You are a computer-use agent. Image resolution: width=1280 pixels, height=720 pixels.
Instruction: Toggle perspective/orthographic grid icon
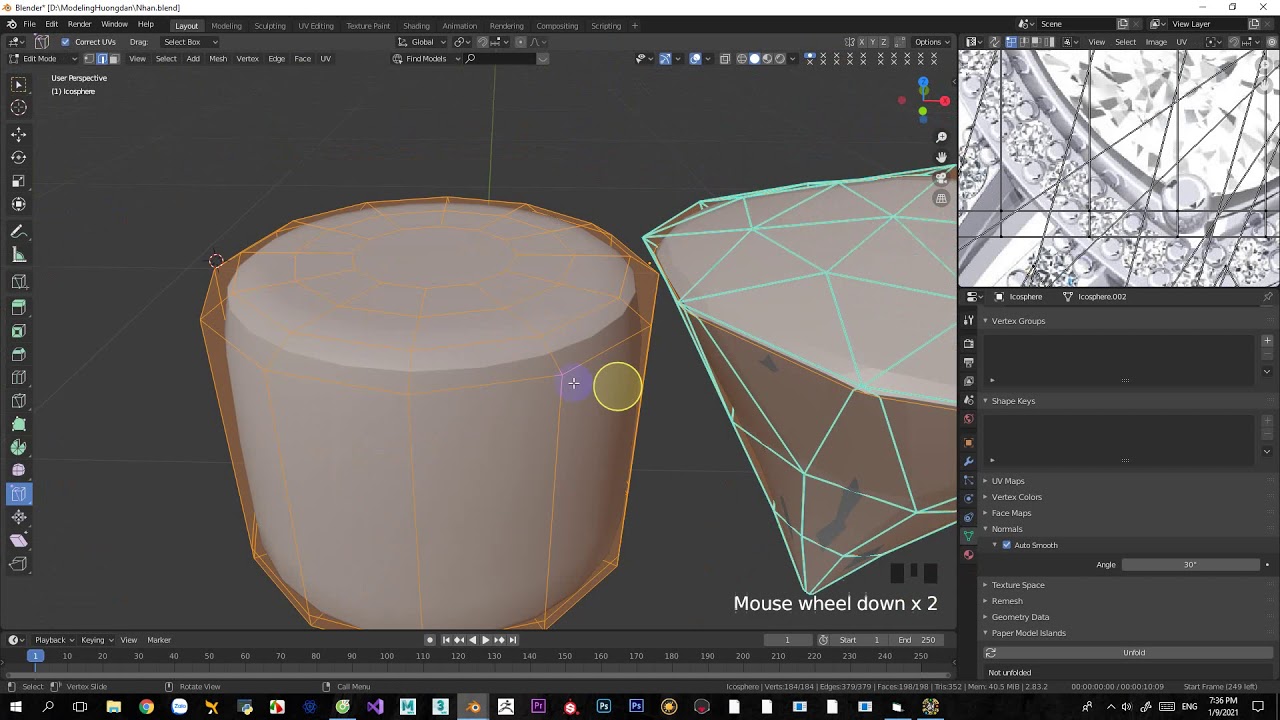pos(941,198)
